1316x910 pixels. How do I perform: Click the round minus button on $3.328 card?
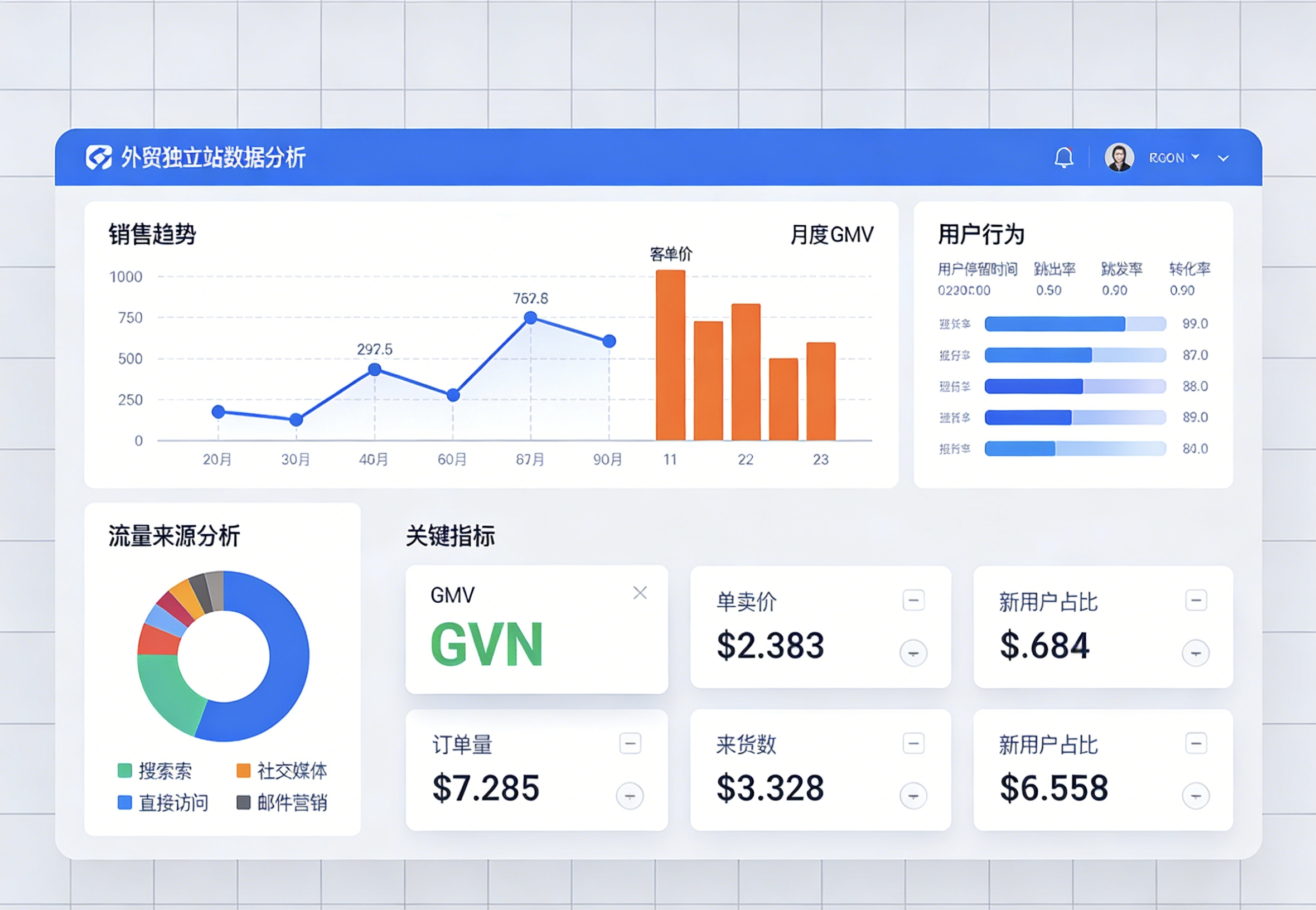pos(913,796)
